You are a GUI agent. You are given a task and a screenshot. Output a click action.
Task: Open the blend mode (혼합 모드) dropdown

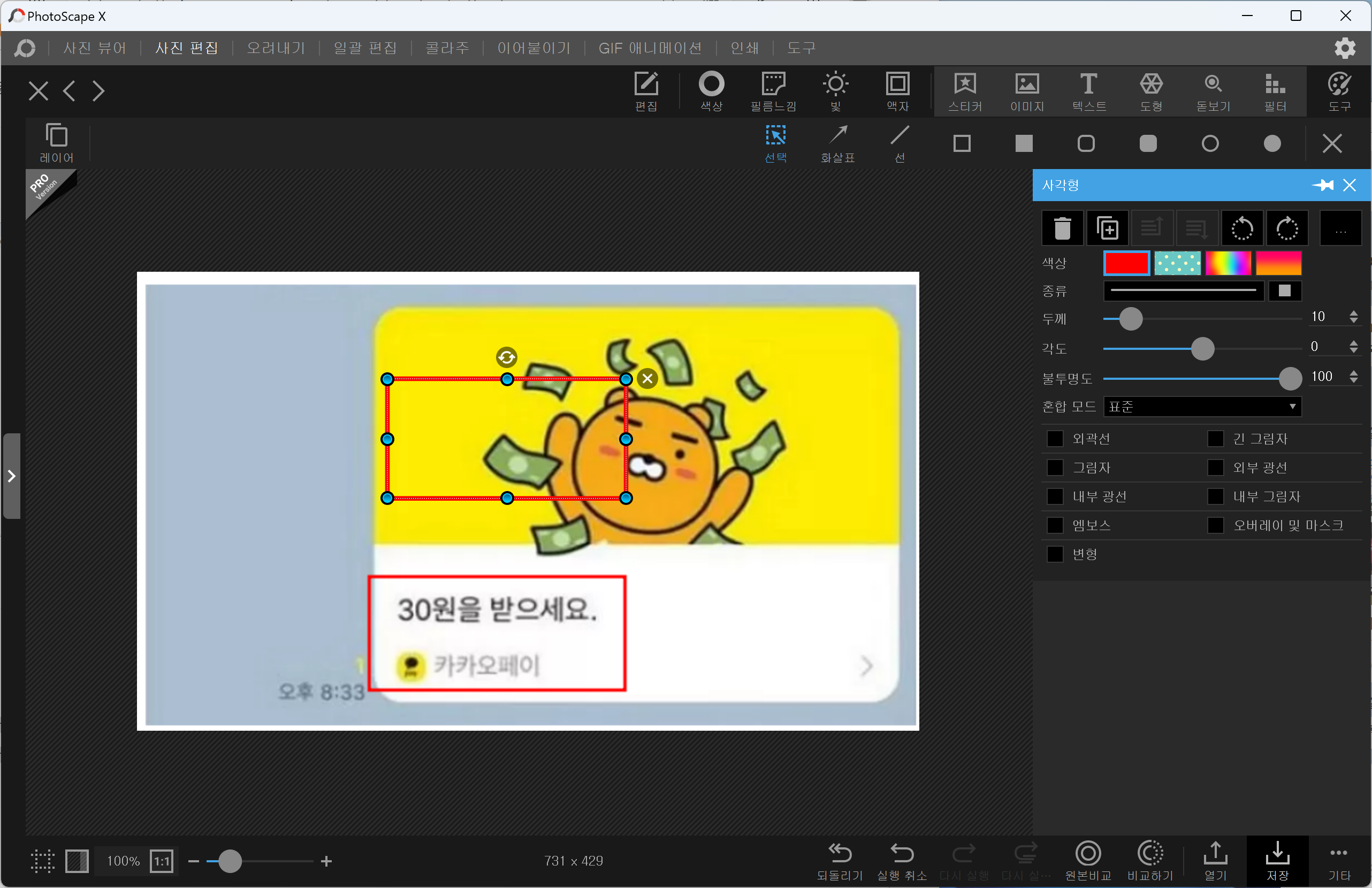click(x=1202, y=407)
